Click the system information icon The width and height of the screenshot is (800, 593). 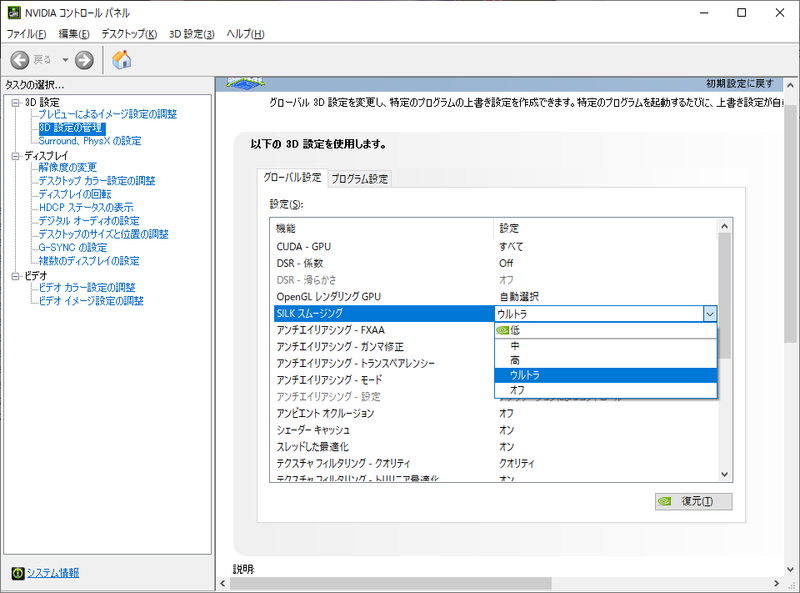tap(17, 573)
